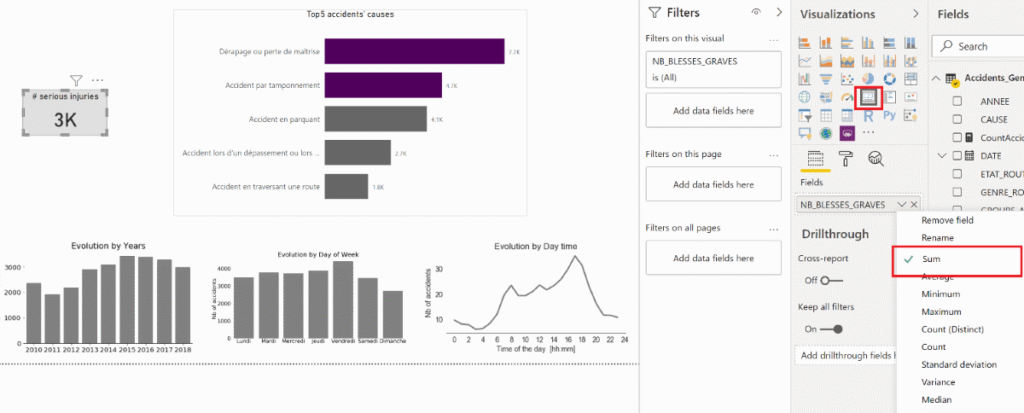Open the NB_BLESSES_GRAVES field dropdown arrow
Image resolution: width=1024 pixels, height=413 pixels.
point(902,204)
